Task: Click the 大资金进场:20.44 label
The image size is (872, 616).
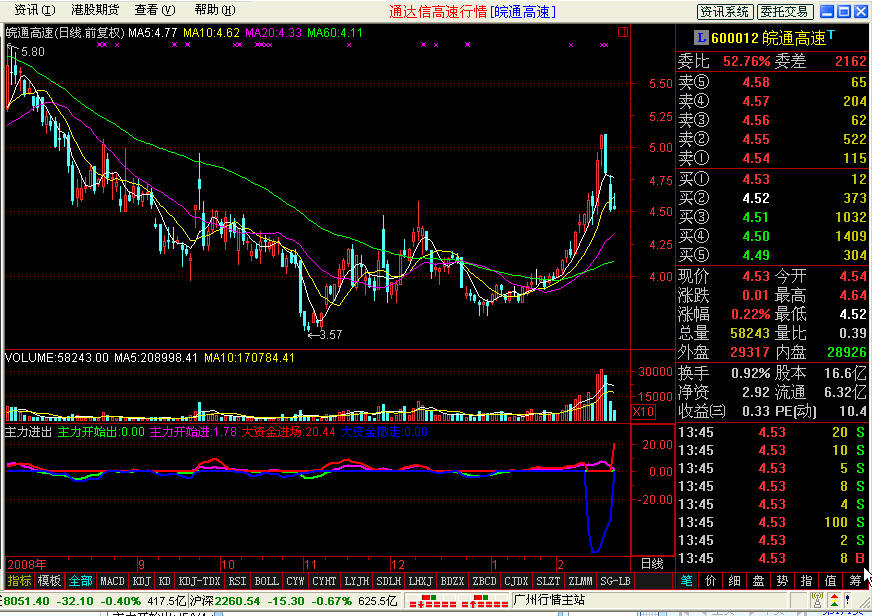Action: click(288, 432)
